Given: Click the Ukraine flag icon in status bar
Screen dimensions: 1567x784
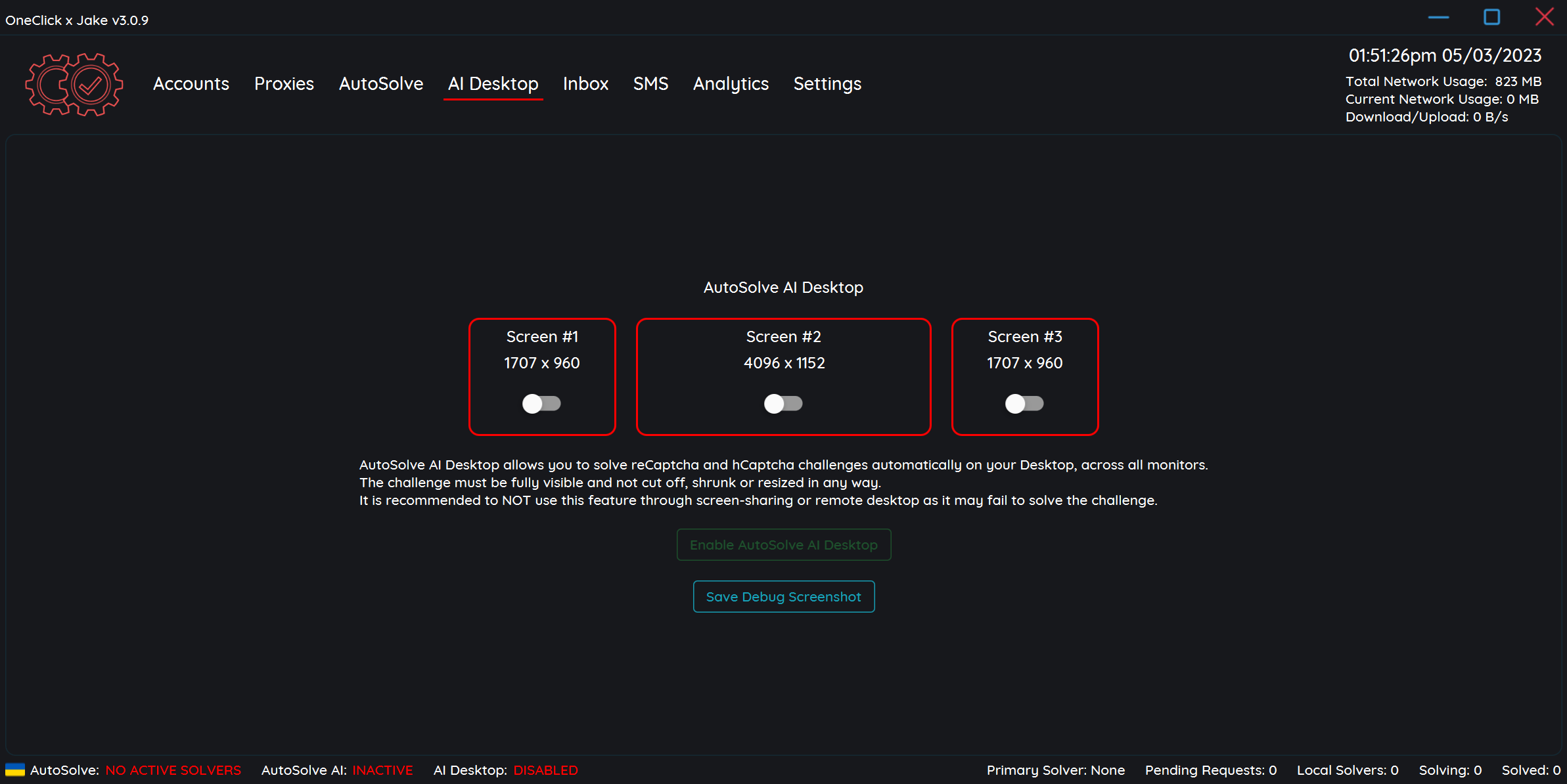Looking at the screenshot, I should click(14, 770).
